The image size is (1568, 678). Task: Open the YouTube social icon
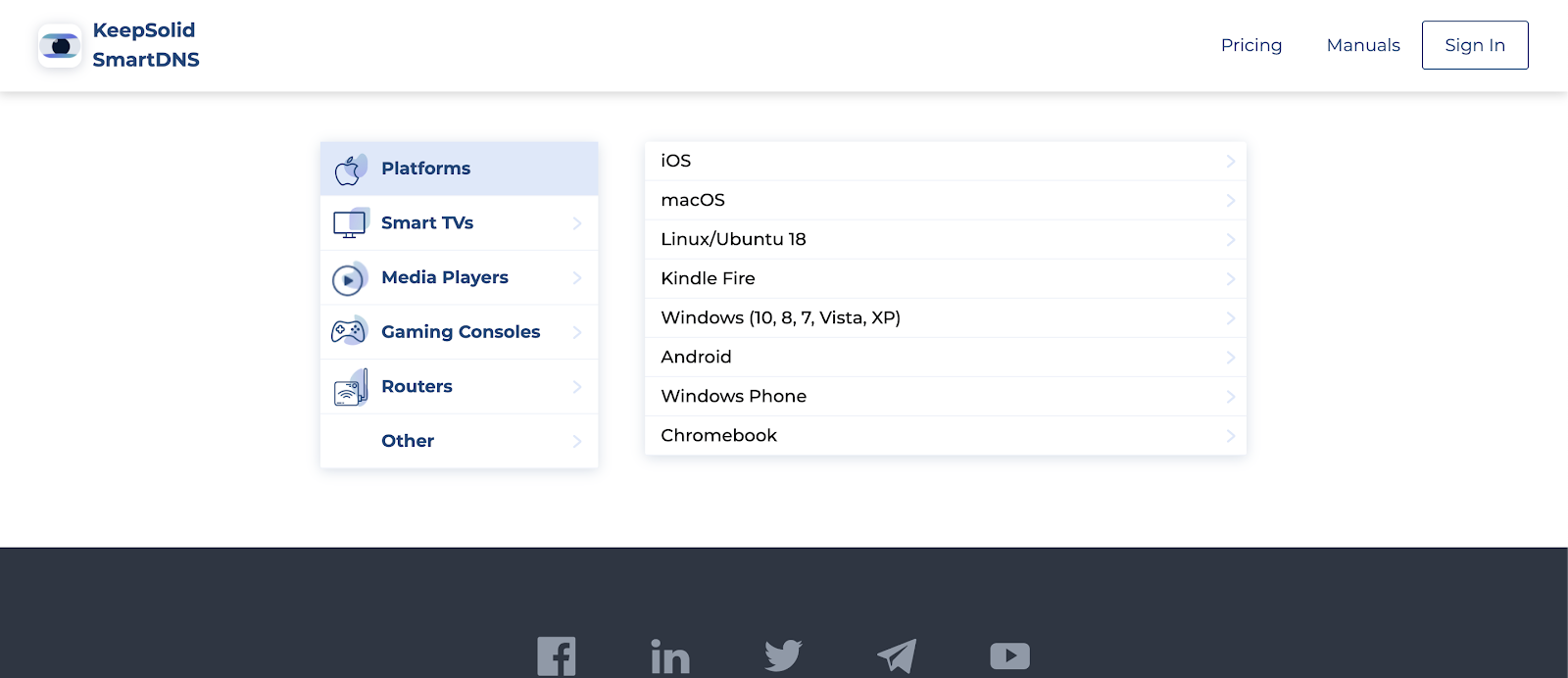pos(1009,655)
